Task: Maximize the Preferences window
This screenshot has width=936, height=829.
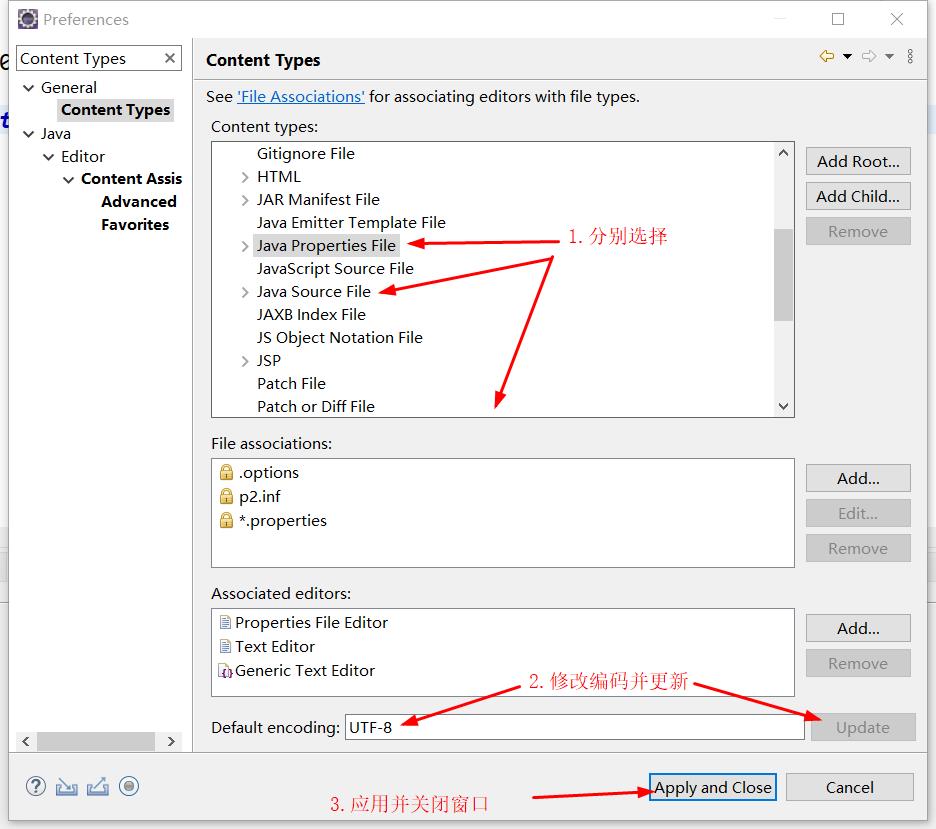Action: [x=838, y=19]
